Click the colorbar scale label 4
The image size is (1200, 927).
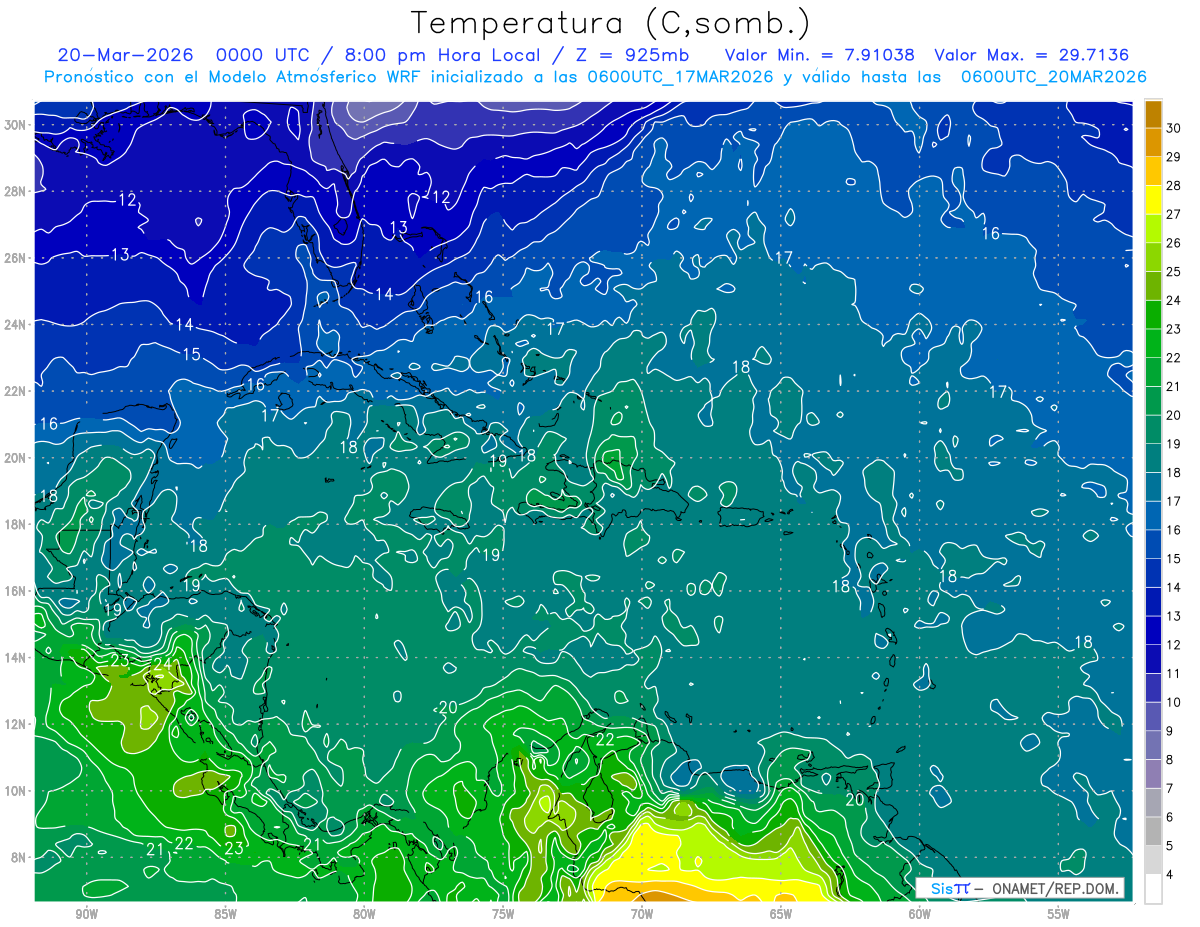pyautogui.click(x=1171, y=875)
